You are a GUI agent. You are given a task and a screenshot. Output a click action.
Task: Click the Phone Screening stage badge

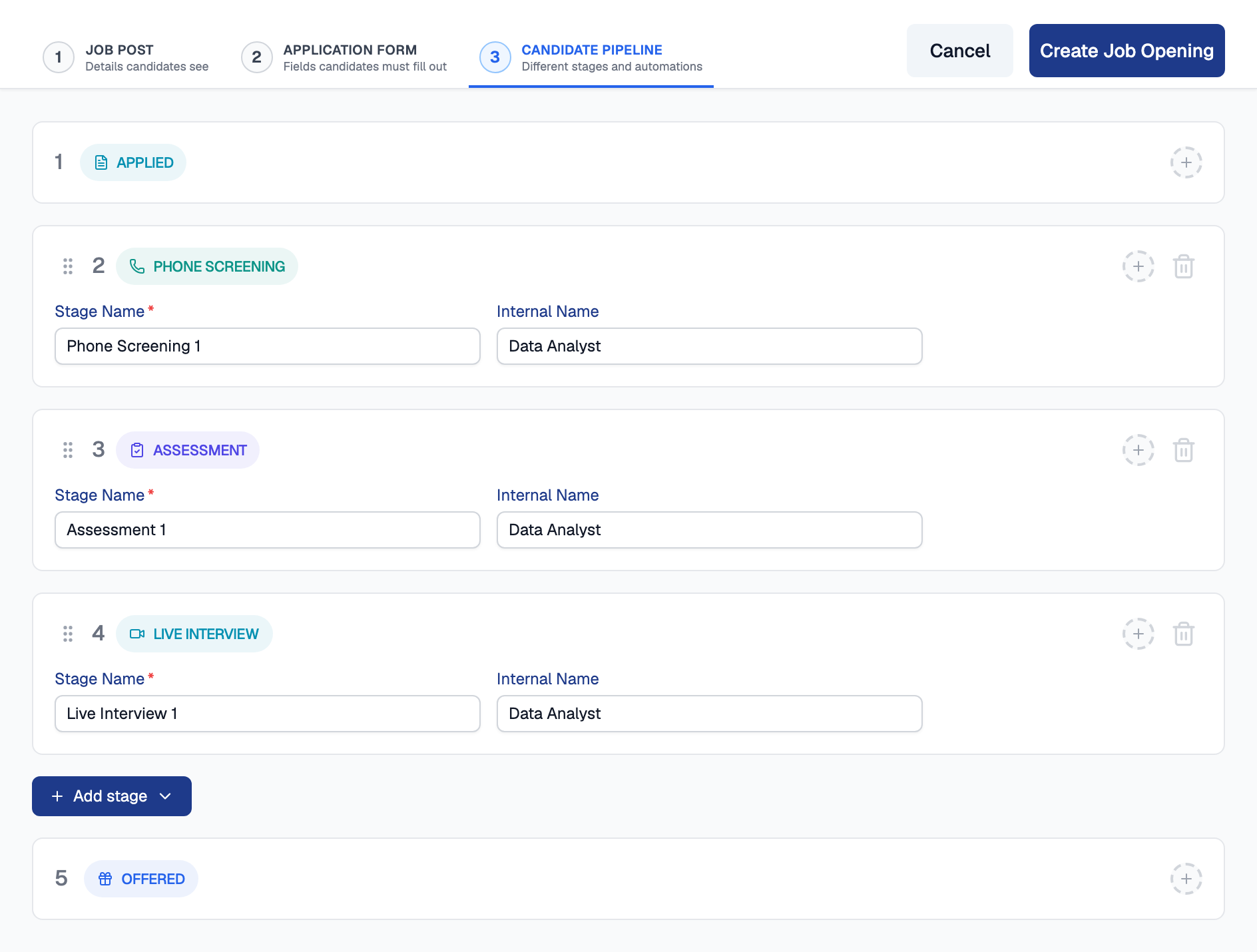(206, 266)
